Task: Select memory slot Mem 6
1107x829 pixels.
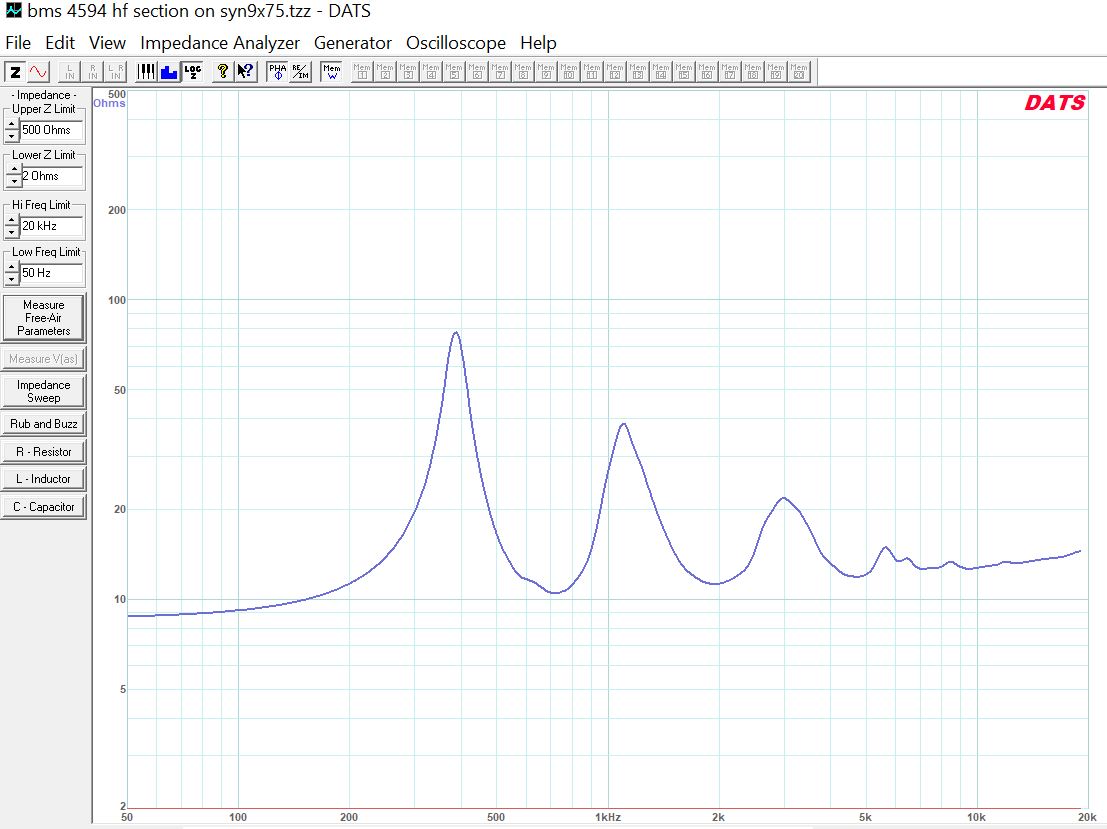Action: (x=477, y=72)
